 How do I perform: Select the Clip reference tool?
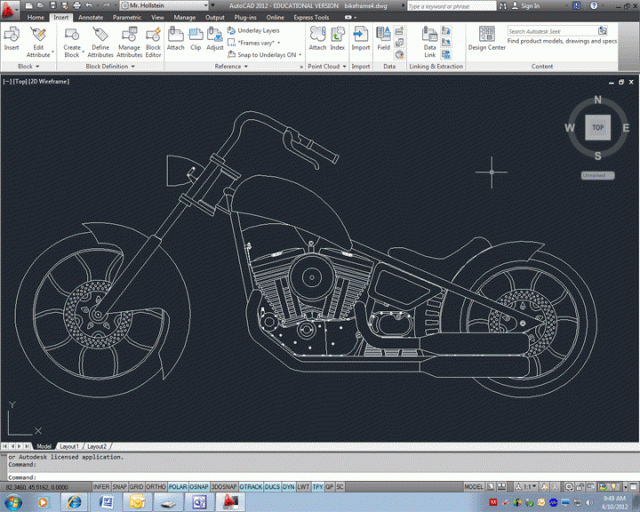pos(196,38)
